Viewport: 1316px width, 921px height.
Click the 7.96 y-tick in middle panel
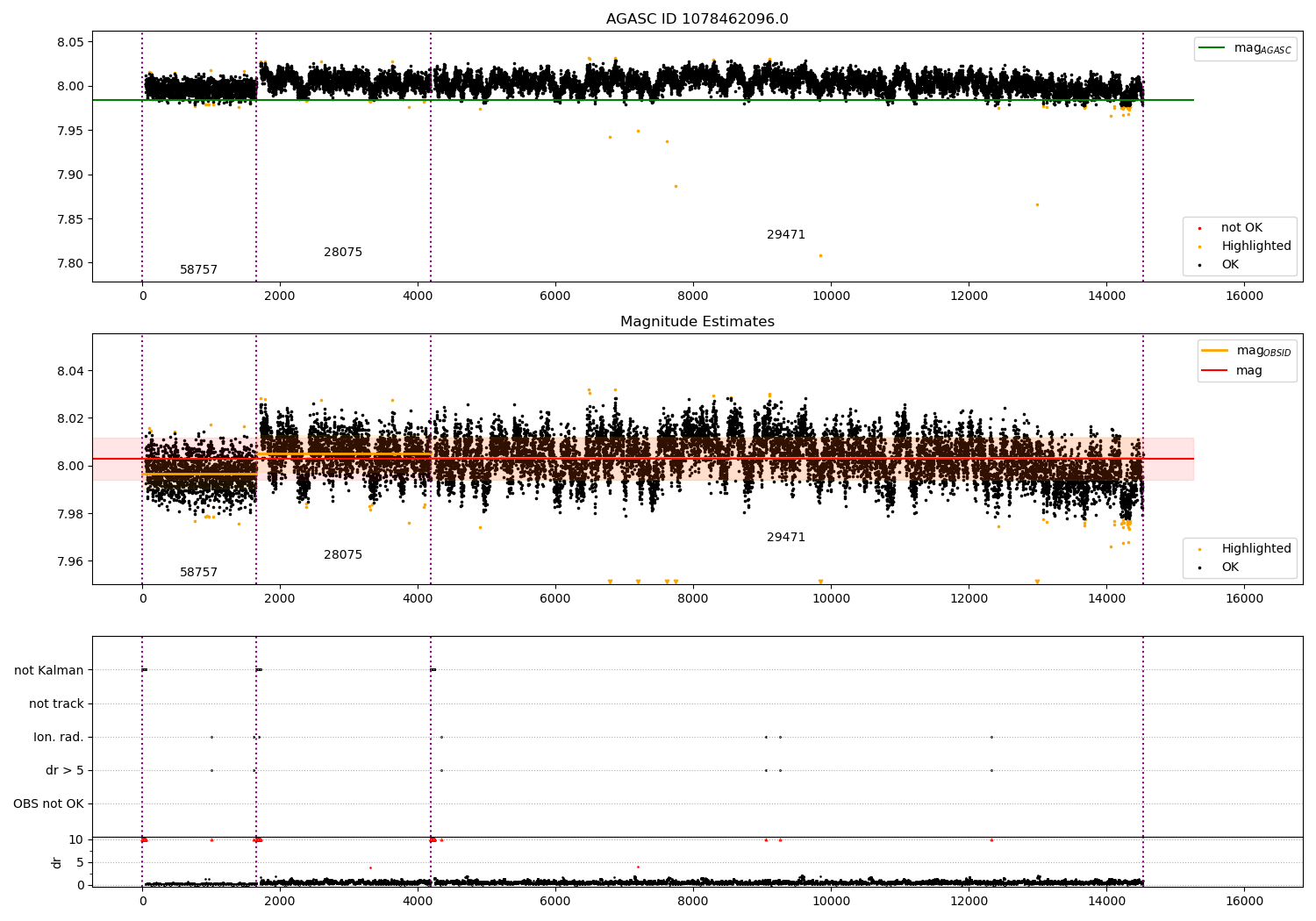click(x=70, y=562)
